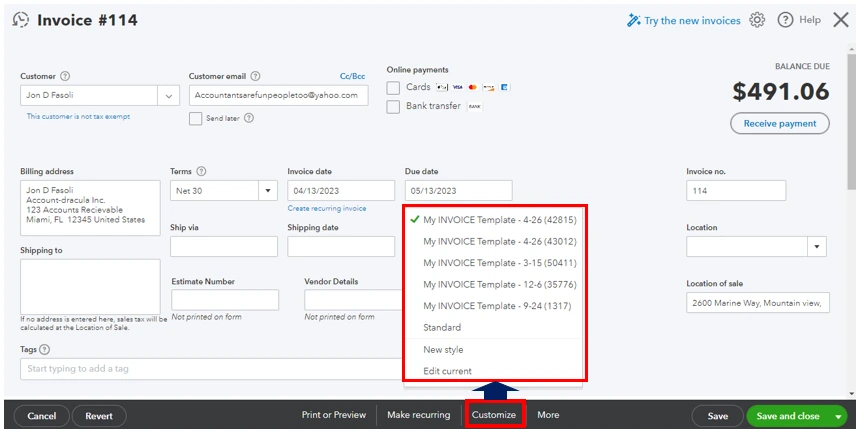Click the Due date field 05/13/2023
Viewport: 864px width, 434px height.
pyautogui.click(x=458, y=191)
